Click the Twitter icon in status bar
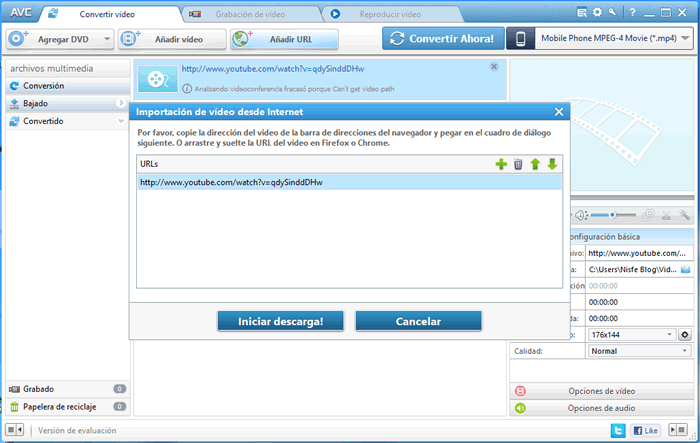The image size is (700, 443). click(x=617, y=430)
